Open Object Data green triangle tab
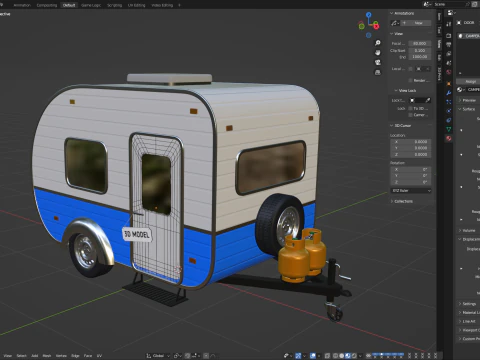The image size is (480, 360). point(449,129)
